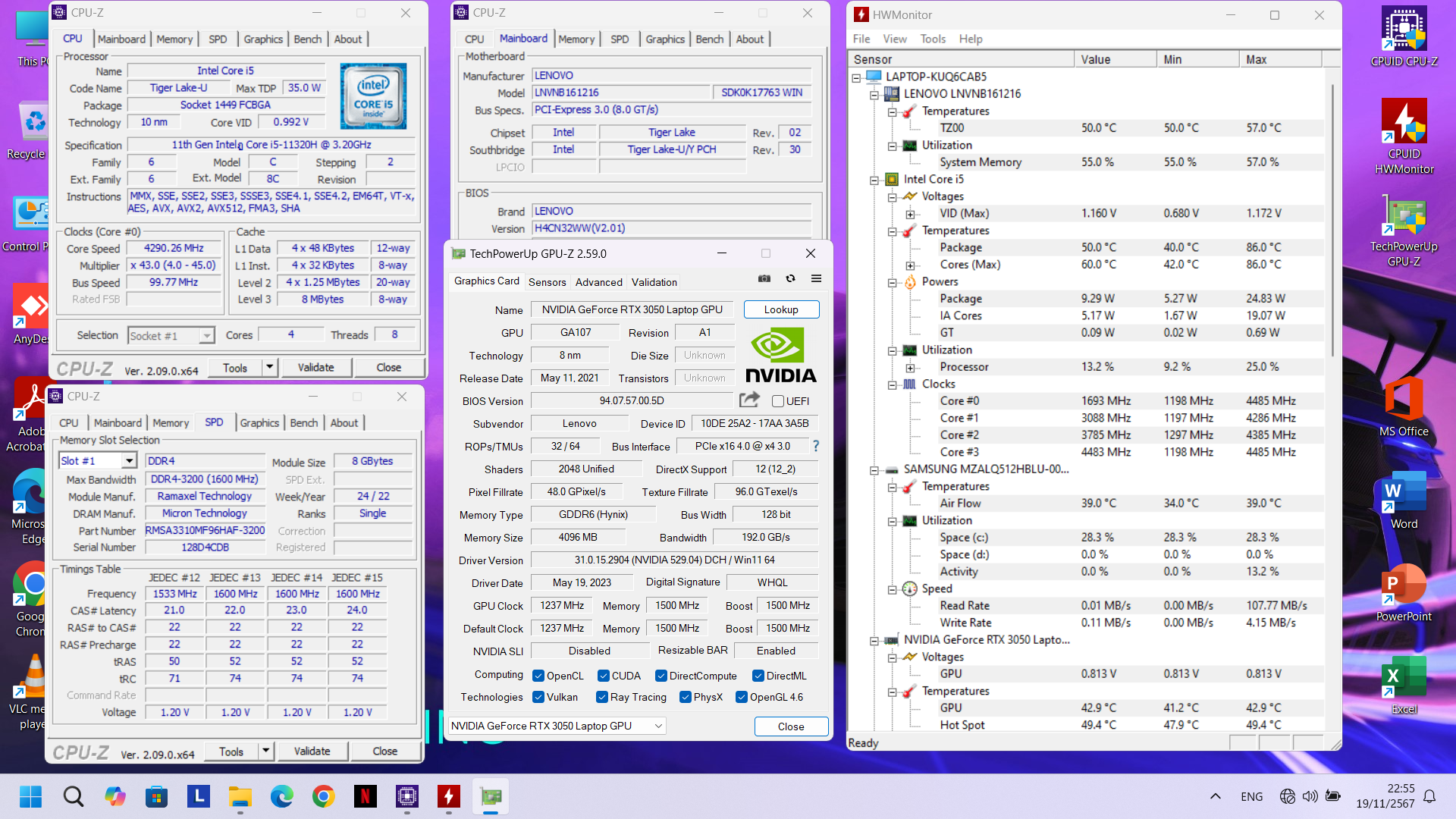Click the Lookup button in GPU-Z
The width and height of the screenshot is (1456, 819).
tap(781, 309)
